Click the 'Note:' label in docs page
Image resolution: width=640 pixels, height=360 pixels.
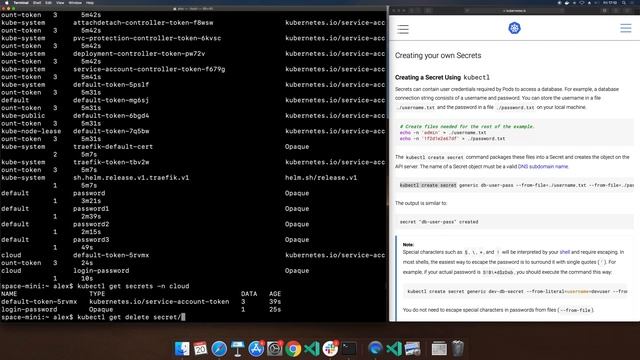tap(408, 244)
